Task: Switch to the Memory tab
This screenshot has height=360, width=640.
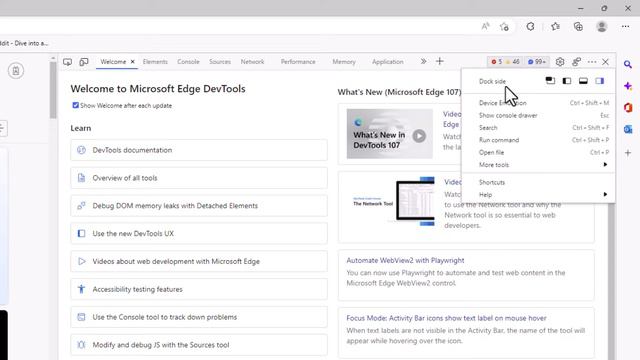Action: tap(344, 62)
